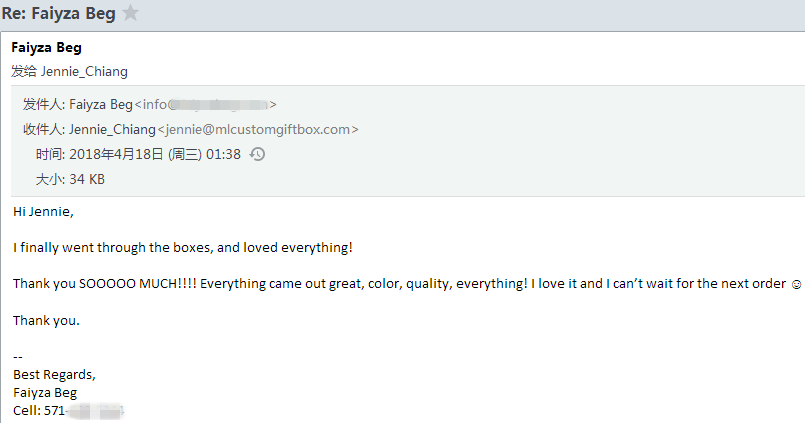Click the Faiyza Beg signature name
This screenshot has height=423, width=805.
click(x=45, y=392)
